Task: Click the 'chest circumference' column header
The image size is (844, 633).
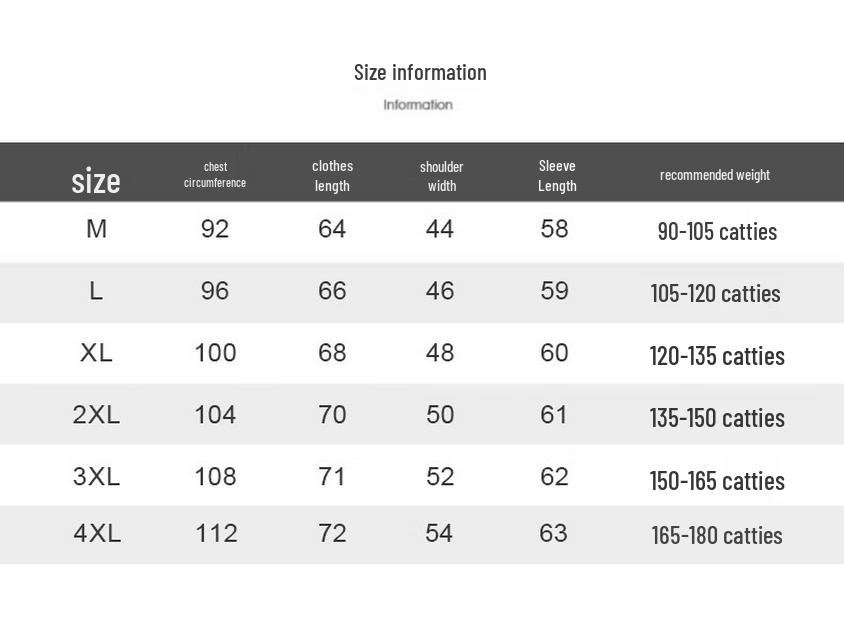Action: (215, 175)
